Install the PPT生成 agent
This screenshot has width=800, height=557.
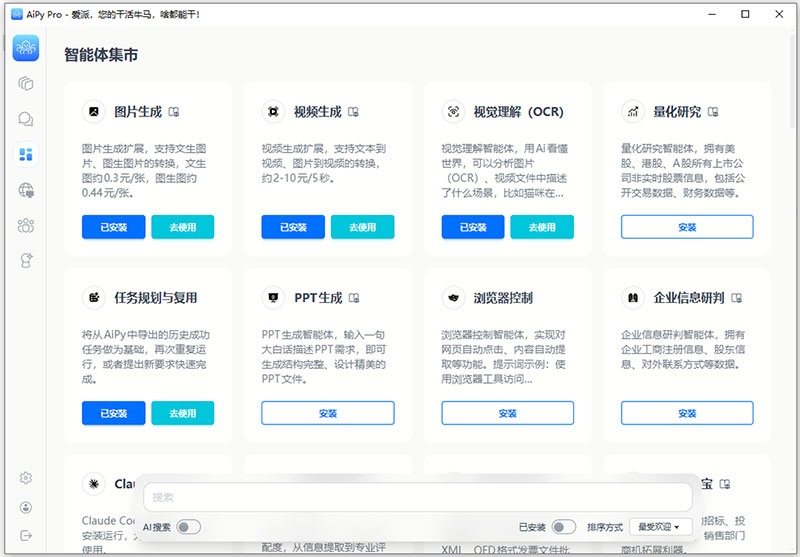(328, 413)
